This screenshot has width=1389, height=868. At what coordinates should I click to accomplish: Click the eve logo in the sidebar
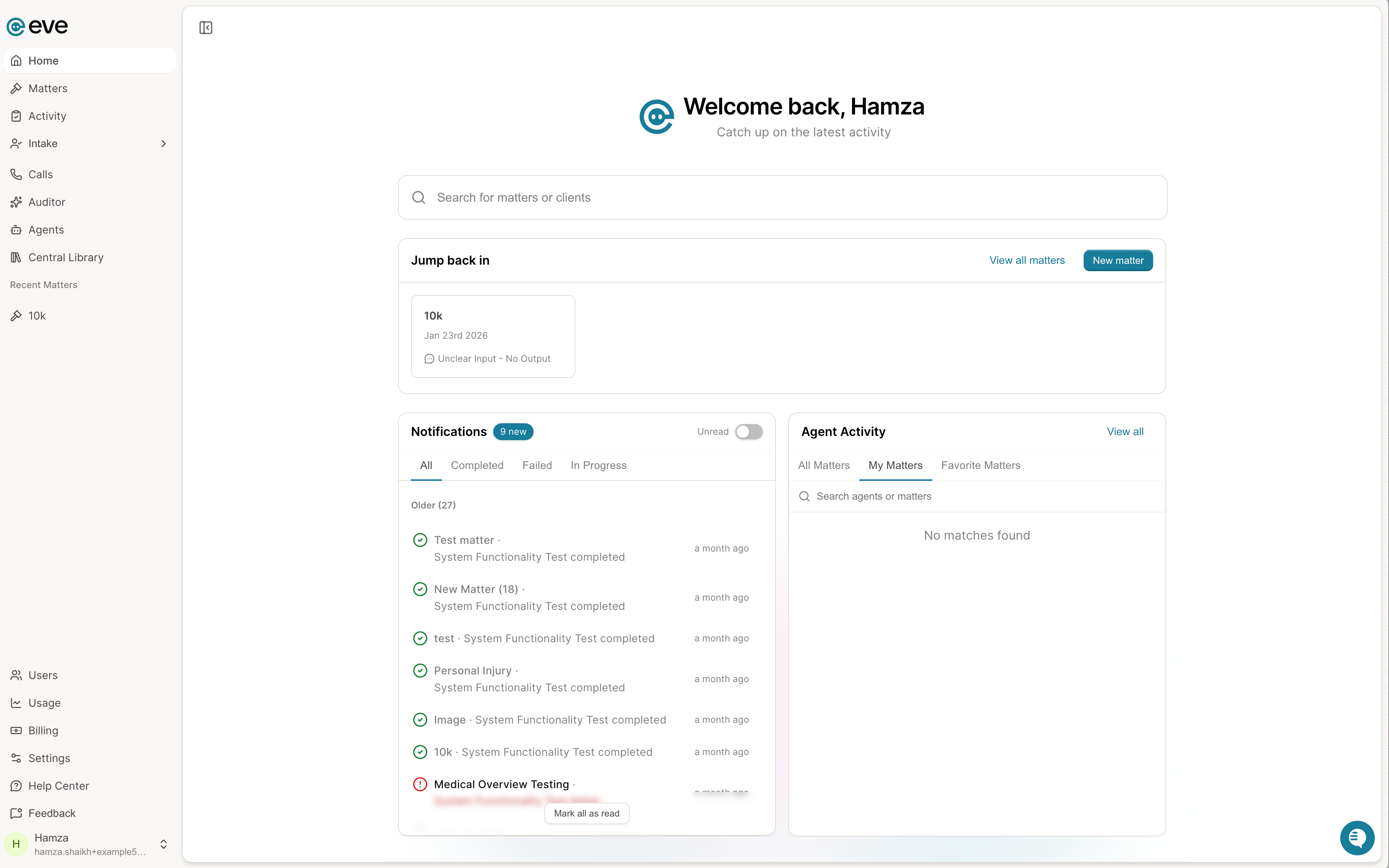tap(37, 27)
